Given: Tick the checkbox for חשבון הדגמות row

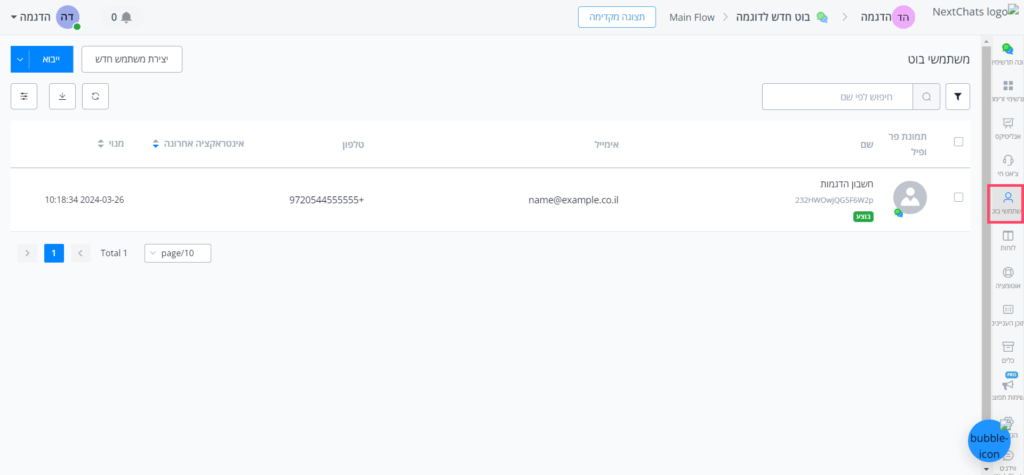Looking at the screenshot, I should [x=959, y=197].
